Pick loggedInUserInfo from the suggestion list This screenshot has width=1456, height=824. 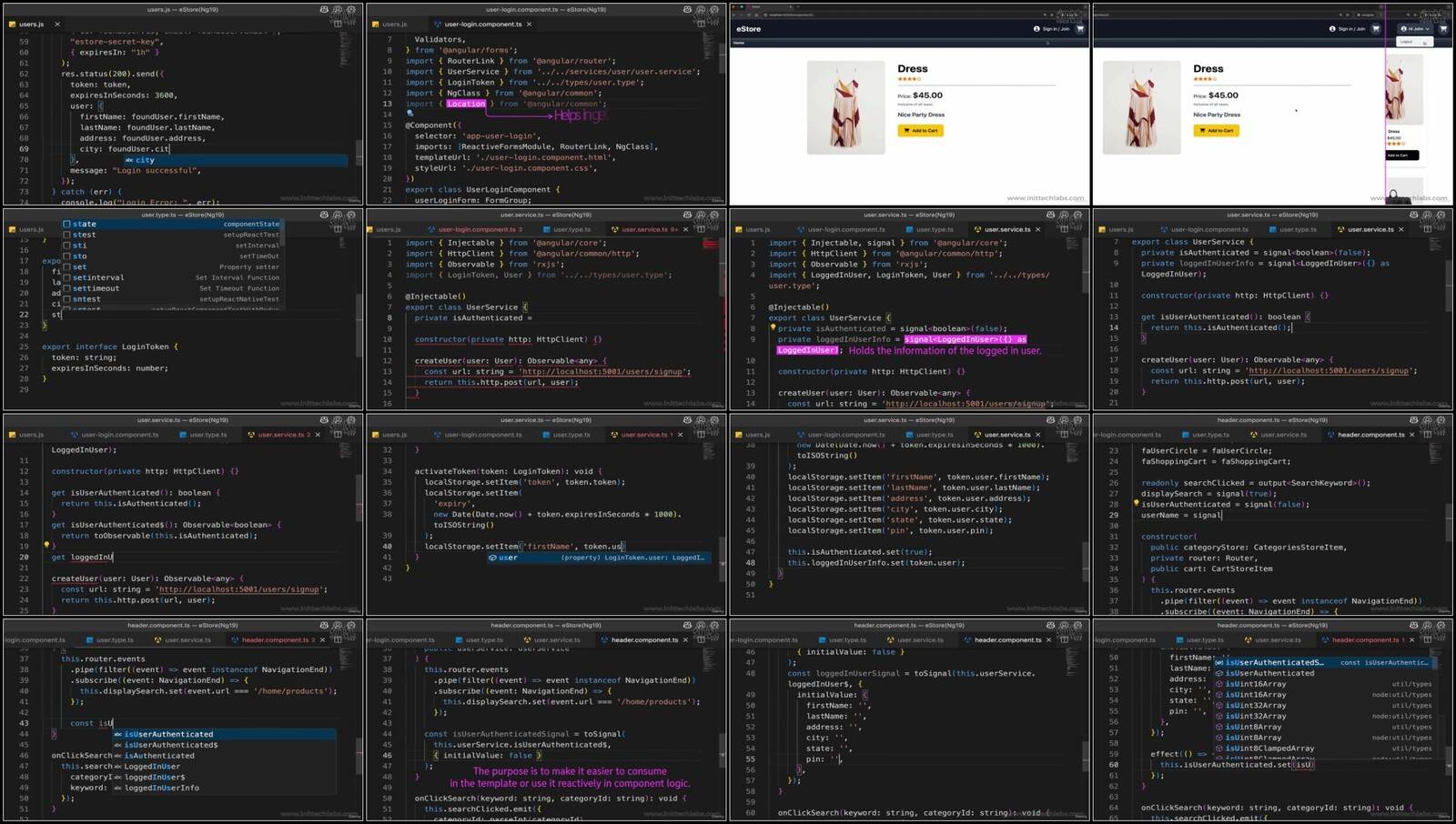pyautogui.click(x=161, y=788)
